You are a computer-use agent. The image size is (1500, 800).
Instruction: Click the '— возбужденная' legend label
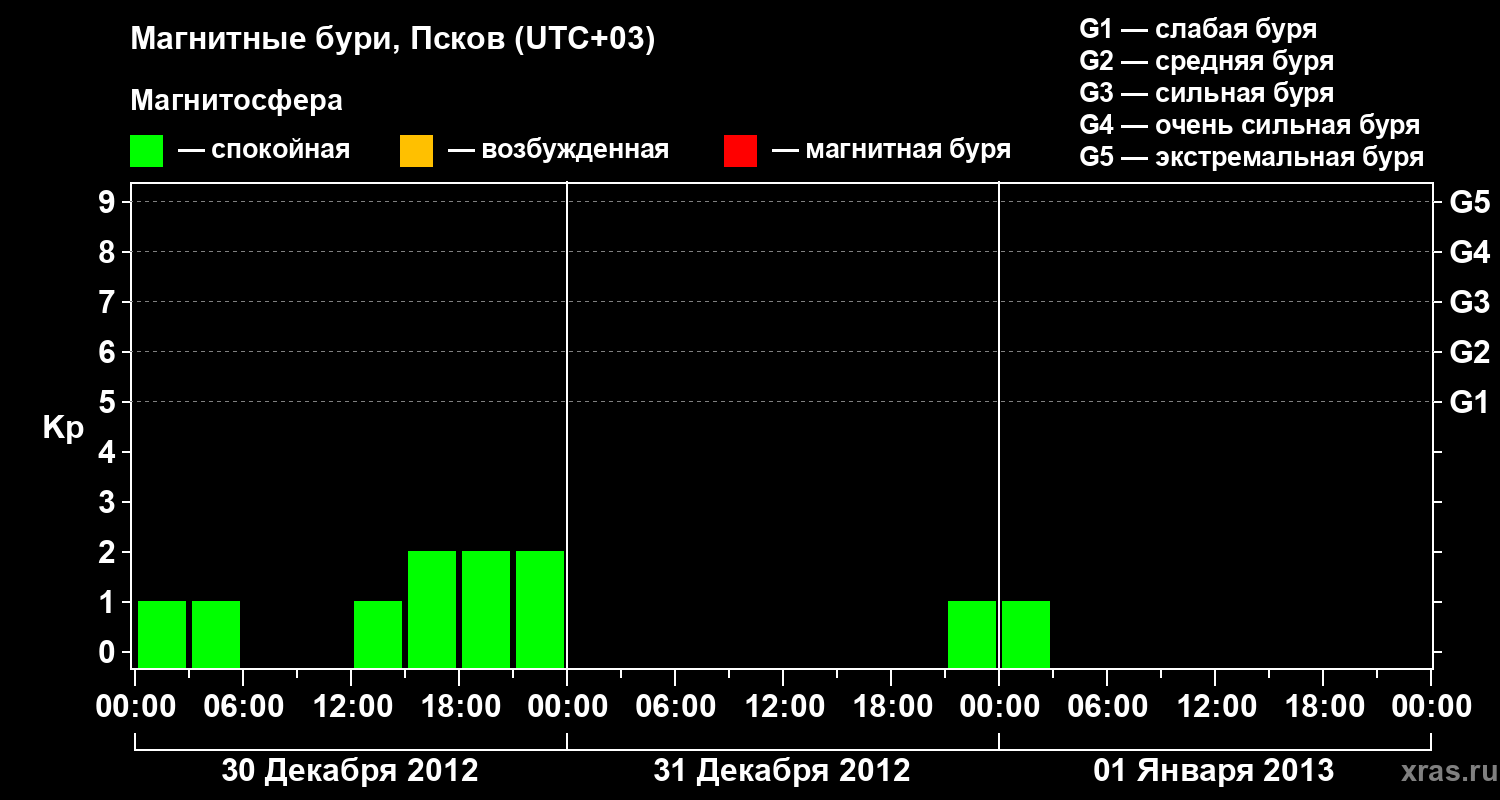pos(558,150)
